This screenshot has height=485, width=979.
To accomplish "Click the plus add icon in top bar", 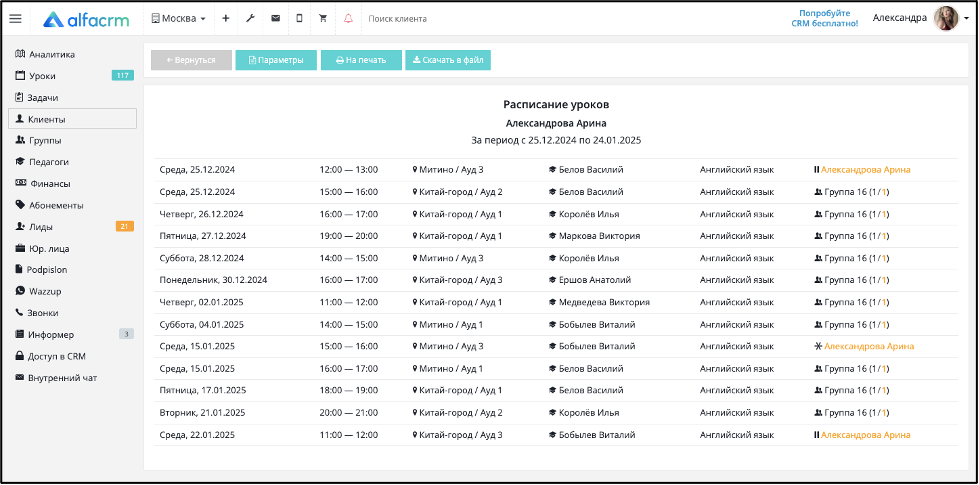I will point(225,19).
